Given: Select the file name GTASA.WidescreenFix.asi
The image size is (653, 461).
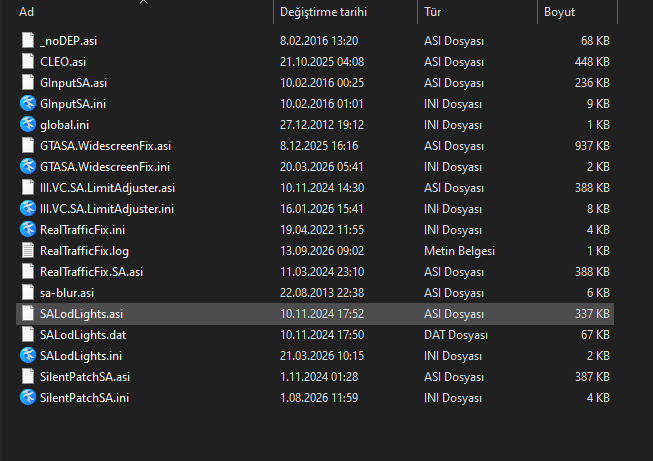Looking at the screenshot, I should coord(105,146).
